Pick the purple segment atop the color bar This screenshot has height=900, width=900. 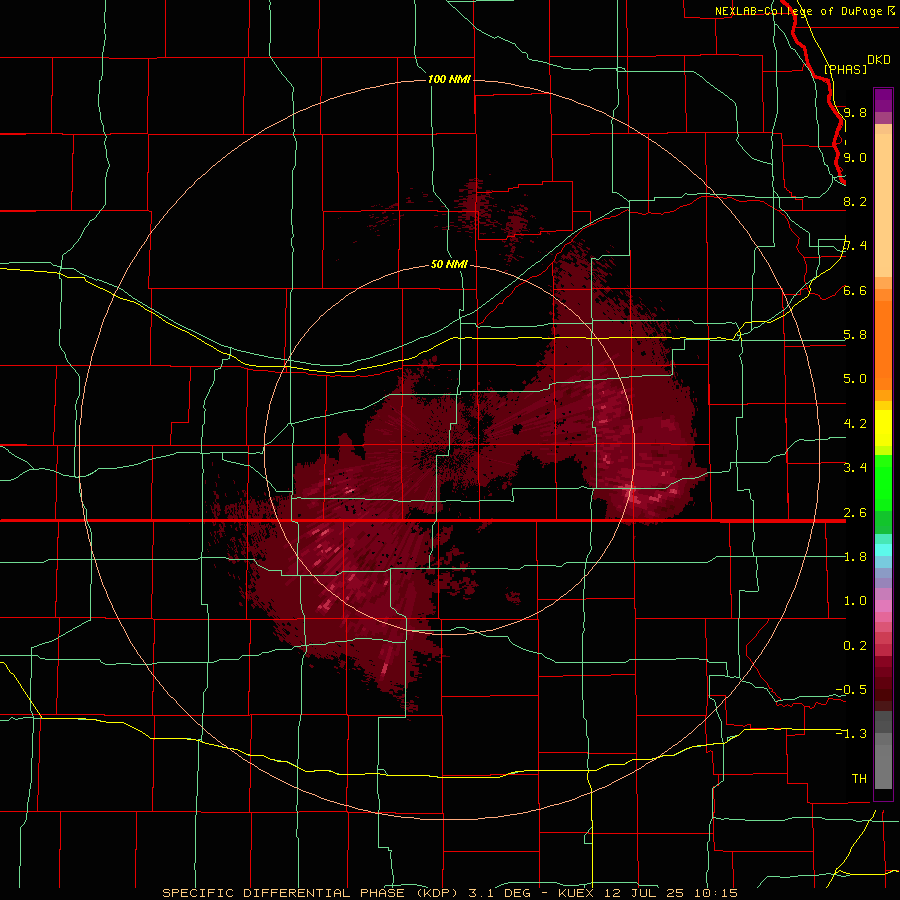coord(883,100)
